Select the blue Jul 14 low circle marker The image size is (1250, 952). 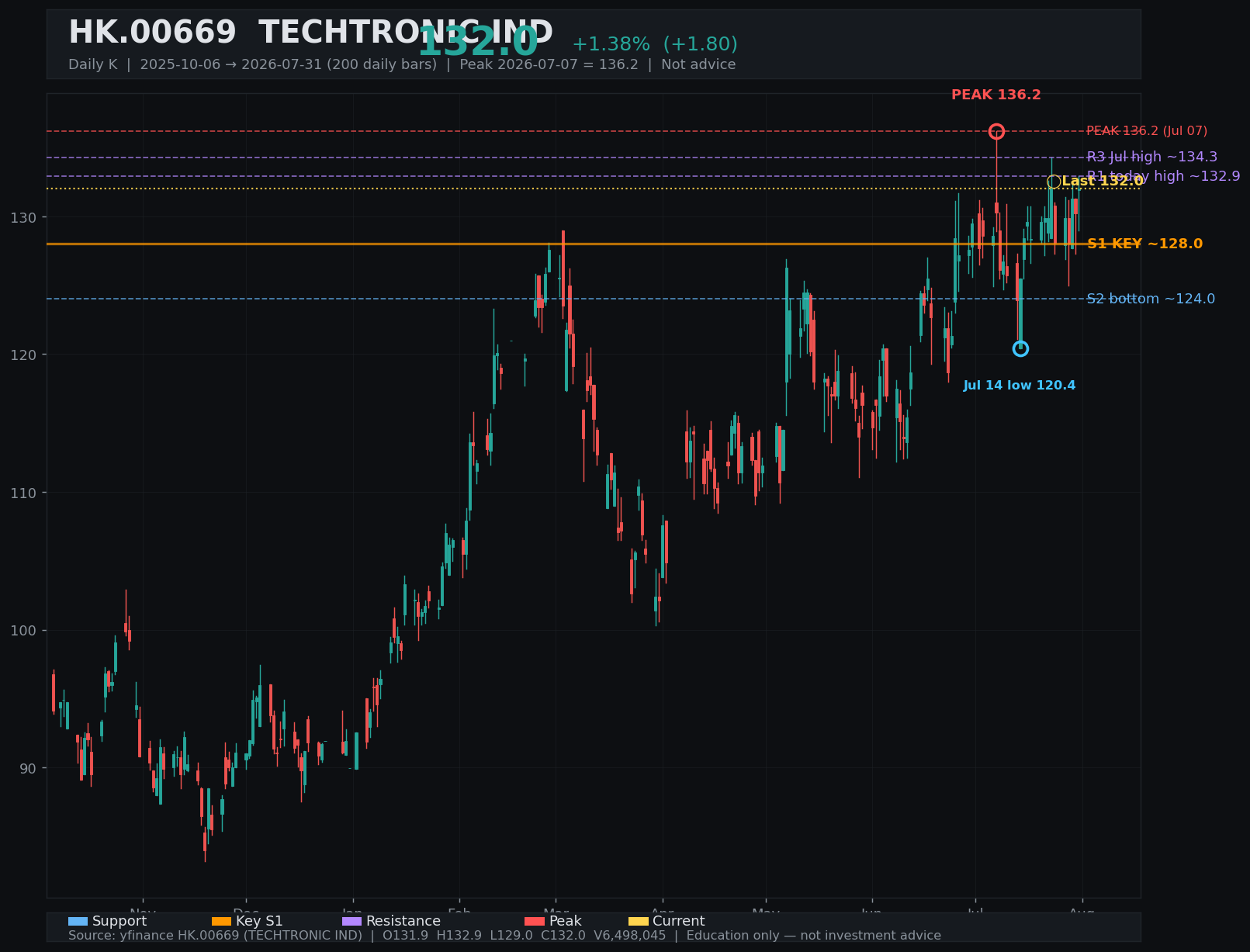1020,348
